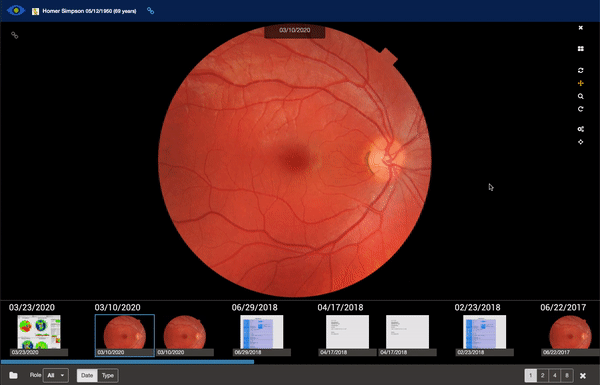Click the diamond fit-to-screen icon

coord(580,142)
